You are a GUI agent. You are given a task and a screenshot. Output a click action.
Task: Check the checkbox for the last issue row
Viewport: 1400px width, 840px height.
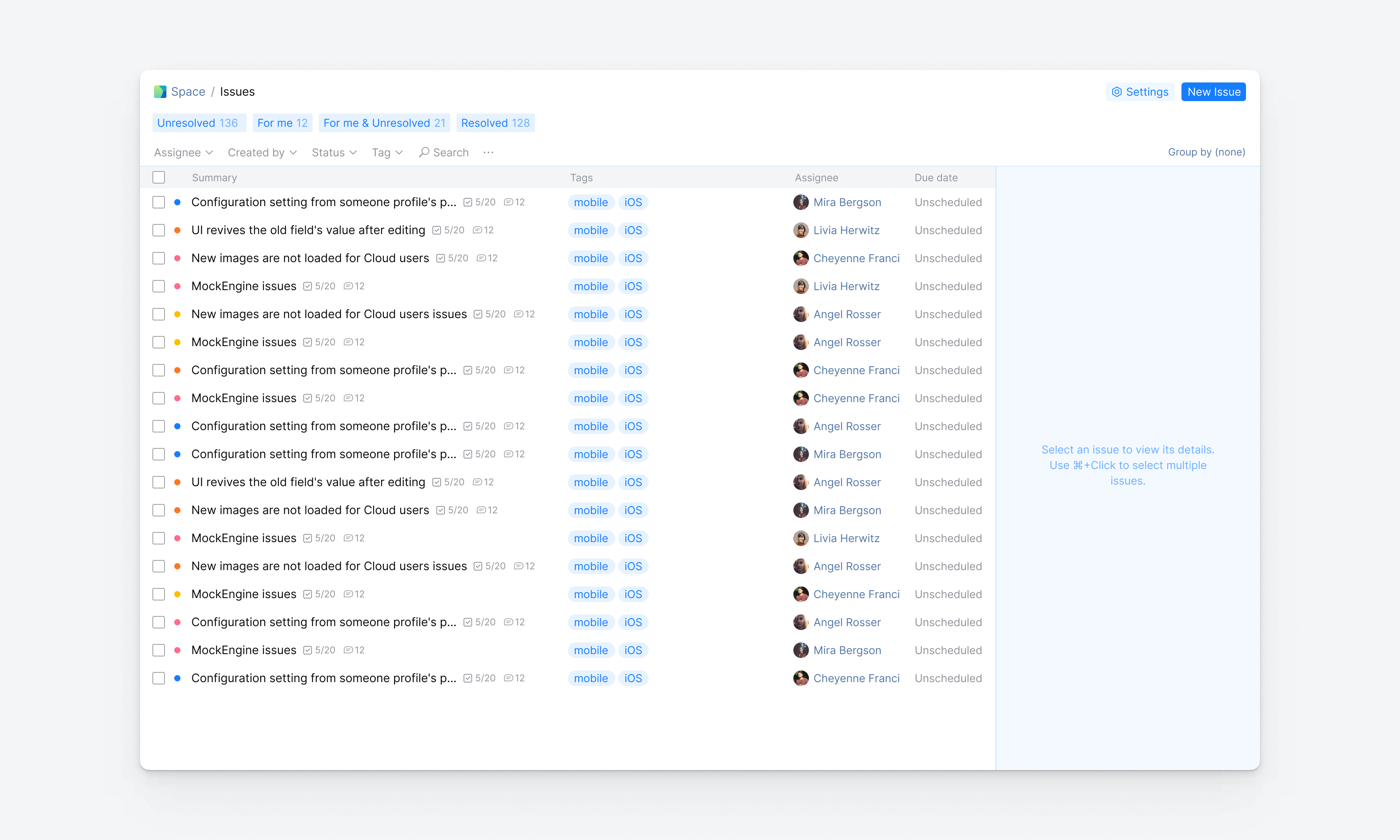tap(158, 678)
